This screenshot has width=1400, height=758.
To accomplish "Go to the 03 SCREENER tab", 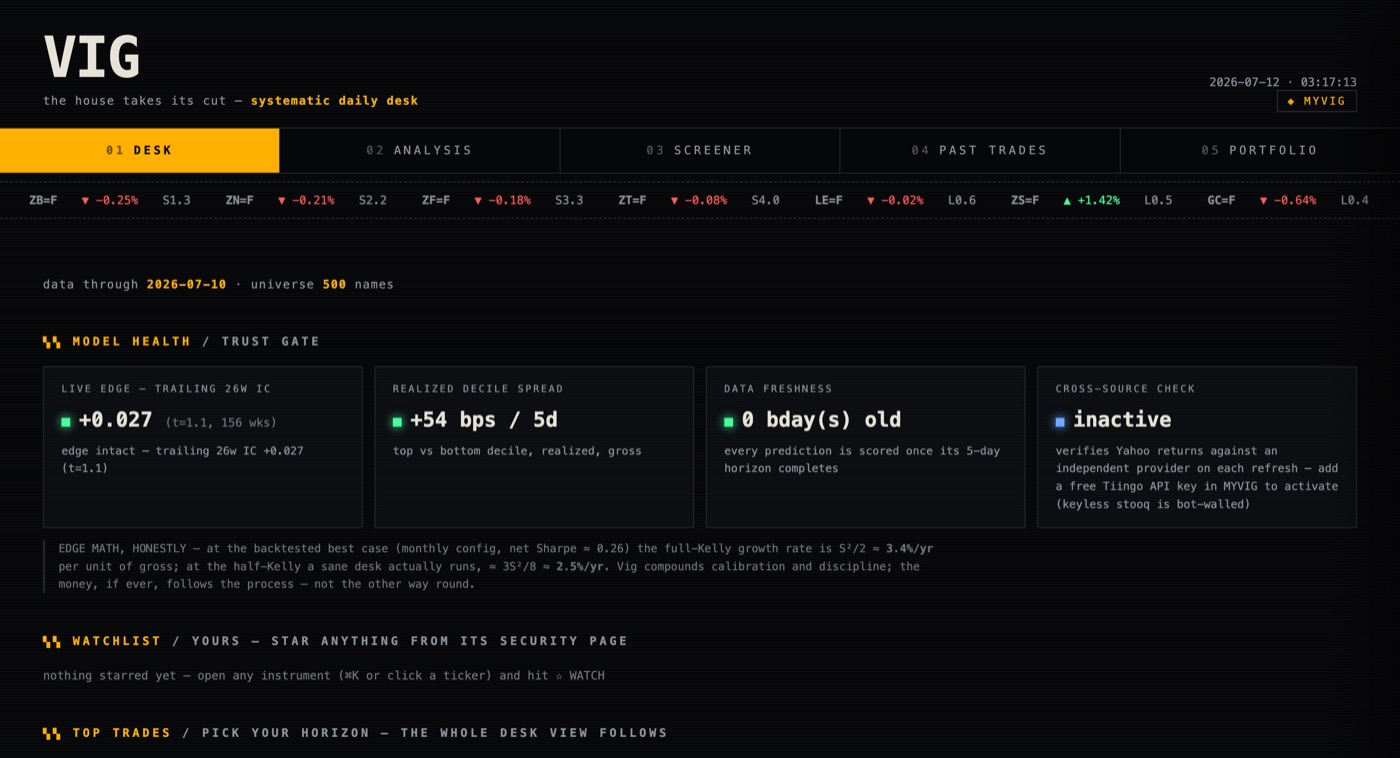I will pos(700,150).
